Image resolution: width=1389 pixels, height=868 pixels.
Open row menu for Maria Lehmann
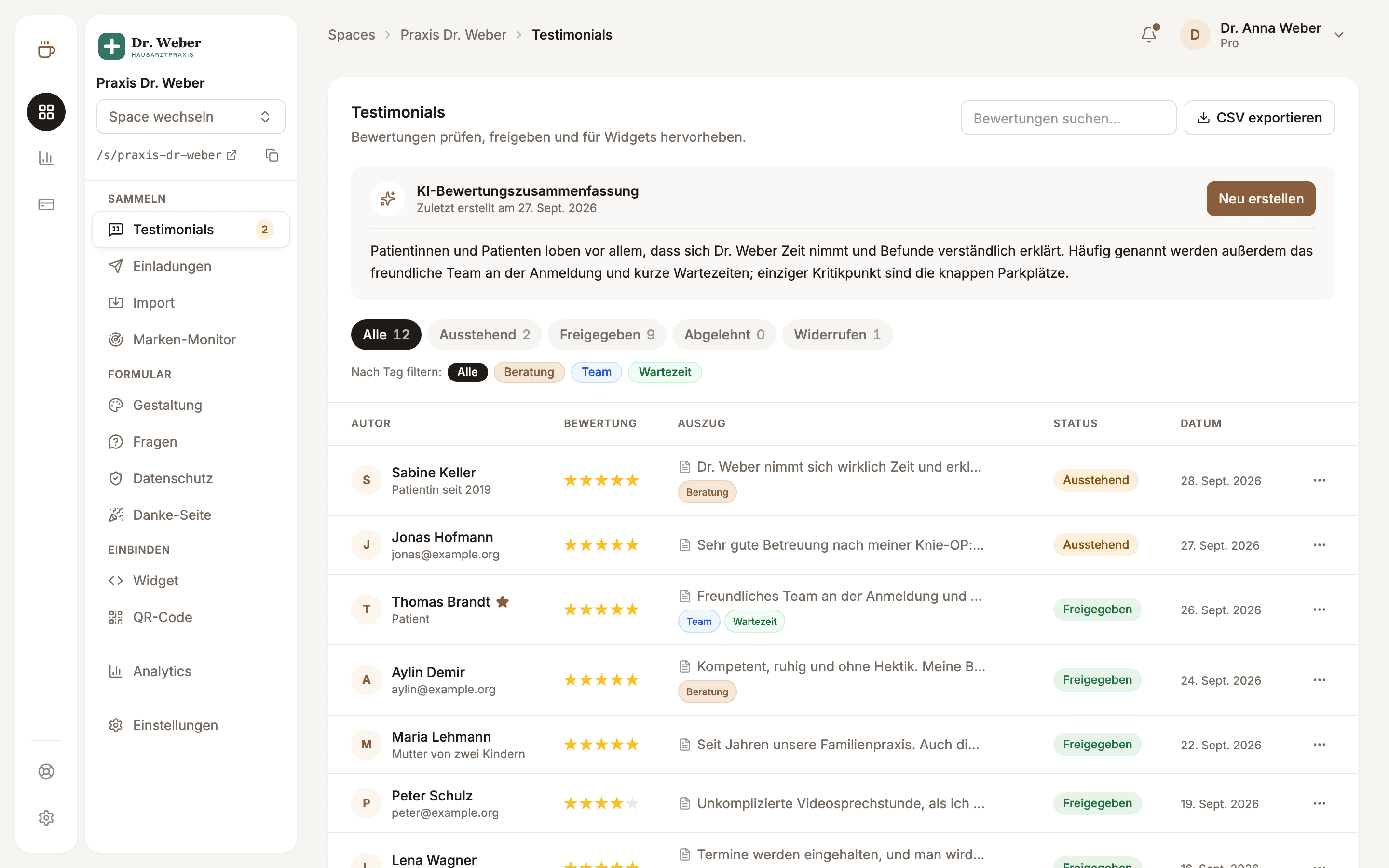(1319, 745)
